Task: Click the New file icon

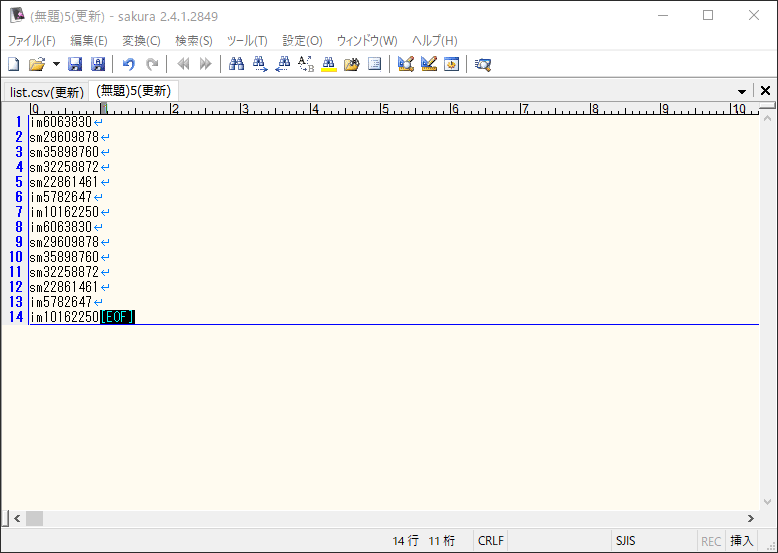Action: [14, 64]
